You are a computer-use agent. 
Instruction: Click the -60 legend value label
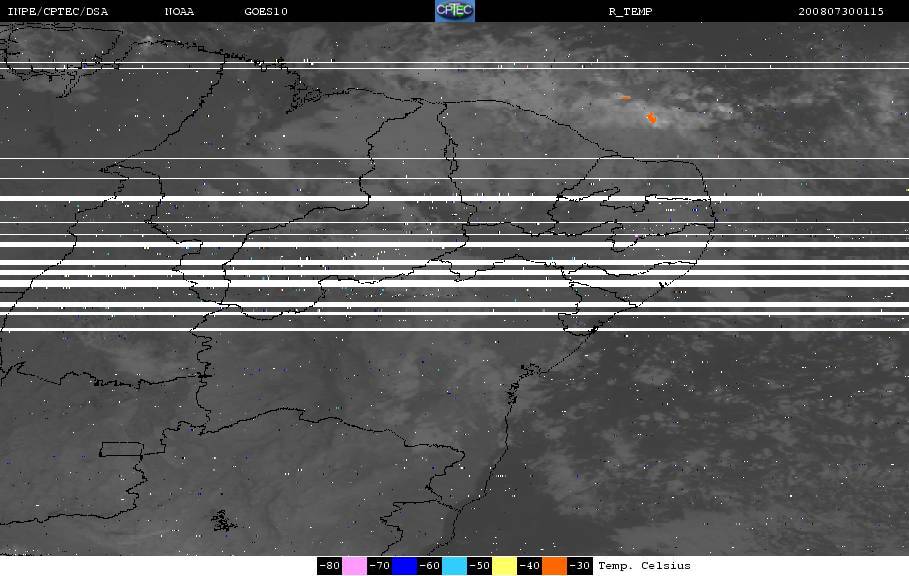point(430,566)
